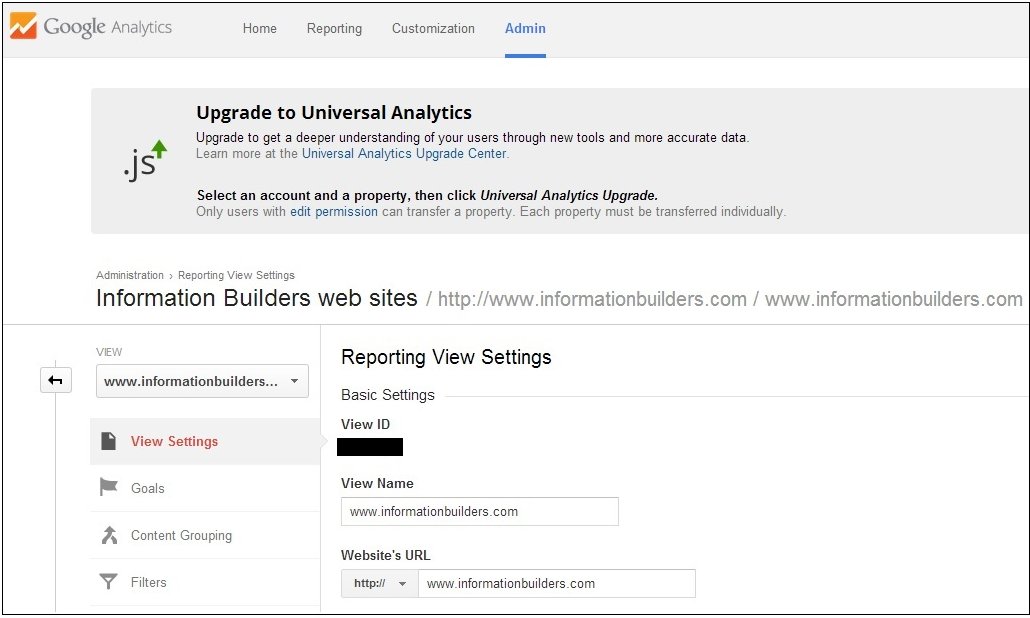Click the http://www.informationbuilders.com property text in title
Image resolution: width=1030 pixels, height=618 pixels.
(592, 299)
